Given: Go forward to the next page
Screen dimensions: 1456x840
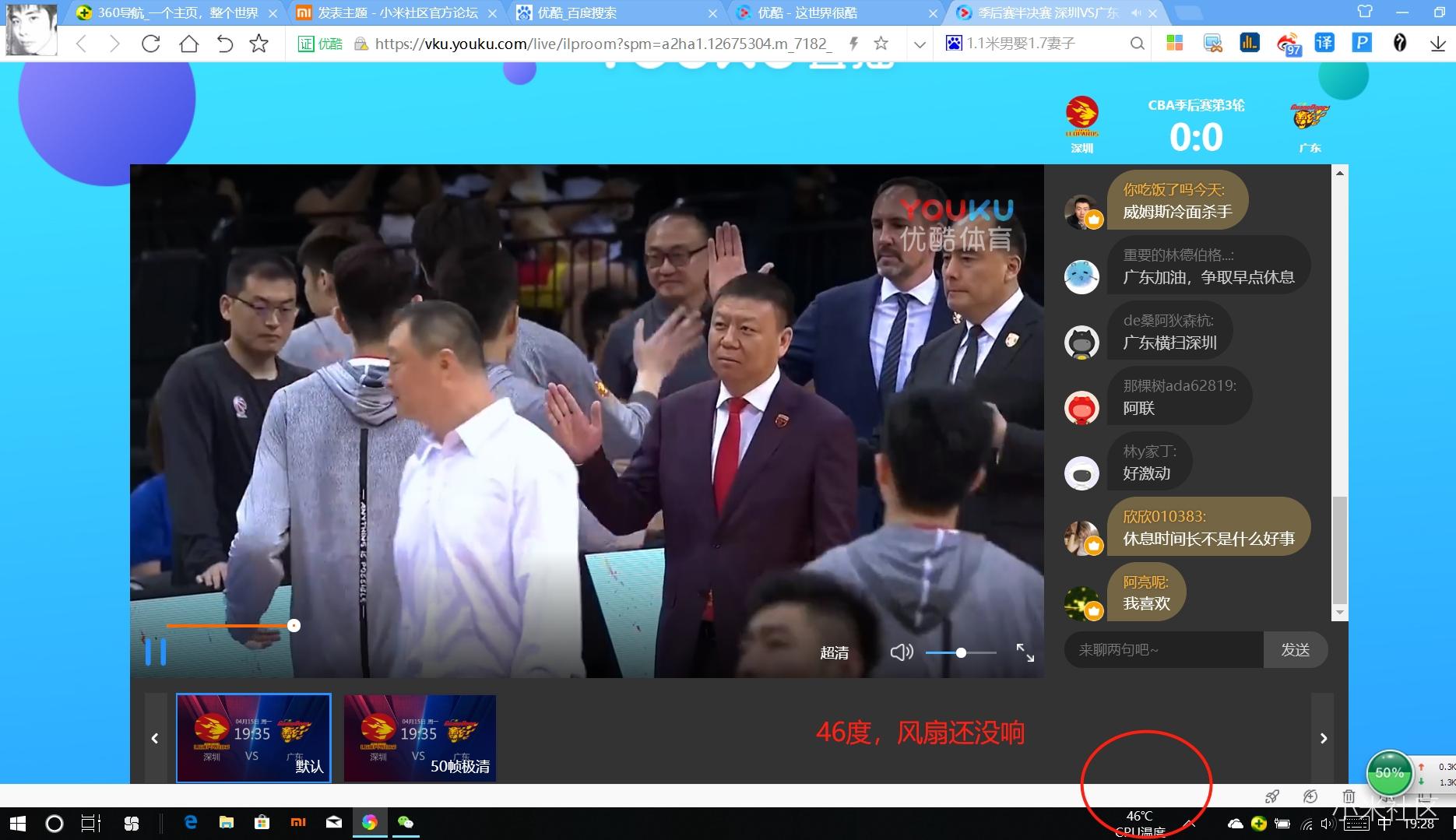Looking at the screenshot, I should 115,44.
